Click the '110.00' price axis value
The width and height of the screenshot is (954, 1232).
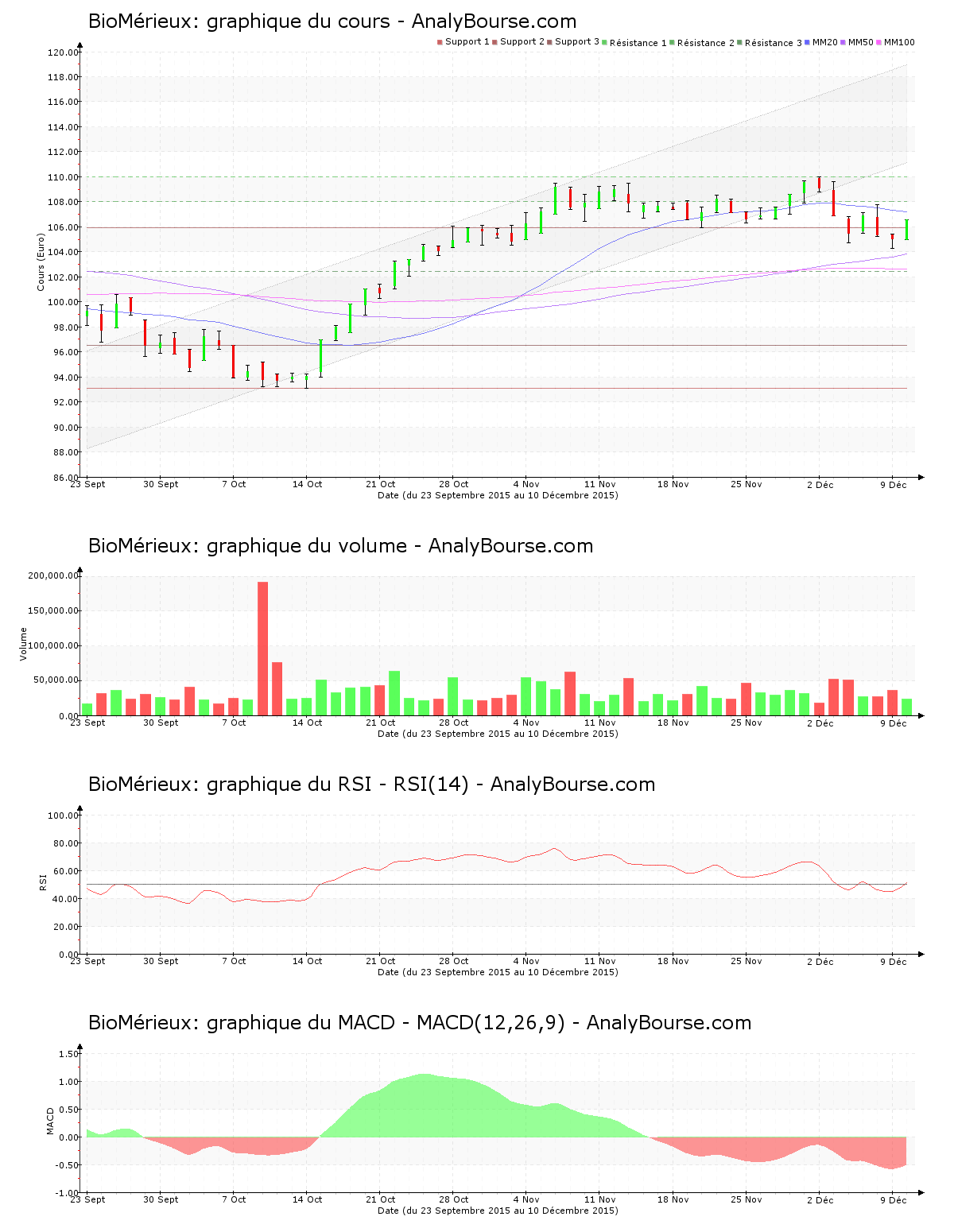[x=63, y=177]
